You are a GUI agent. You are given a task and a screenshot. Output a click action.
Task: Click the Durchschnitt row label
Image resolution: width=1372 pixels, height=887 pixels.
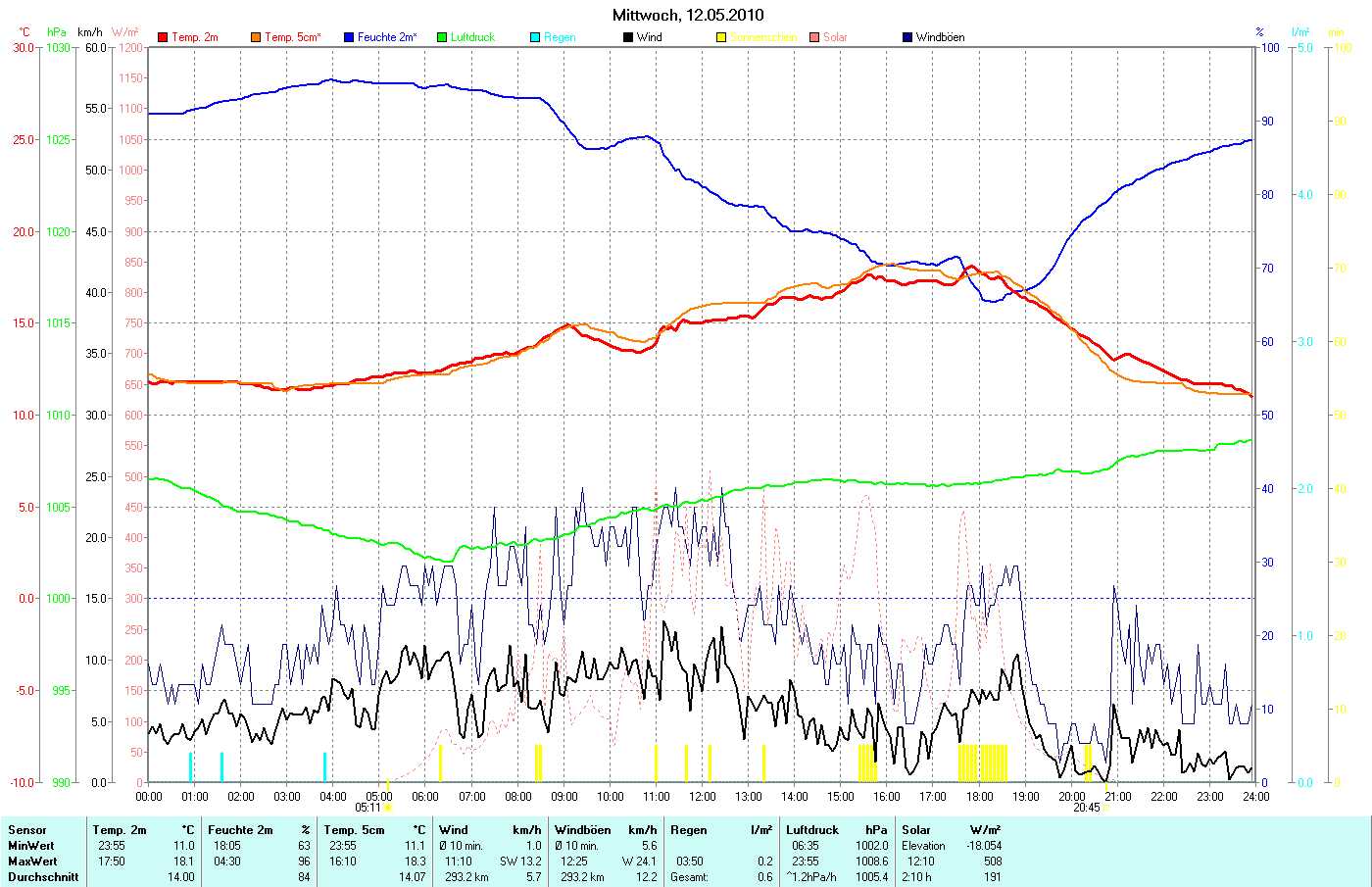pos(43,877)
